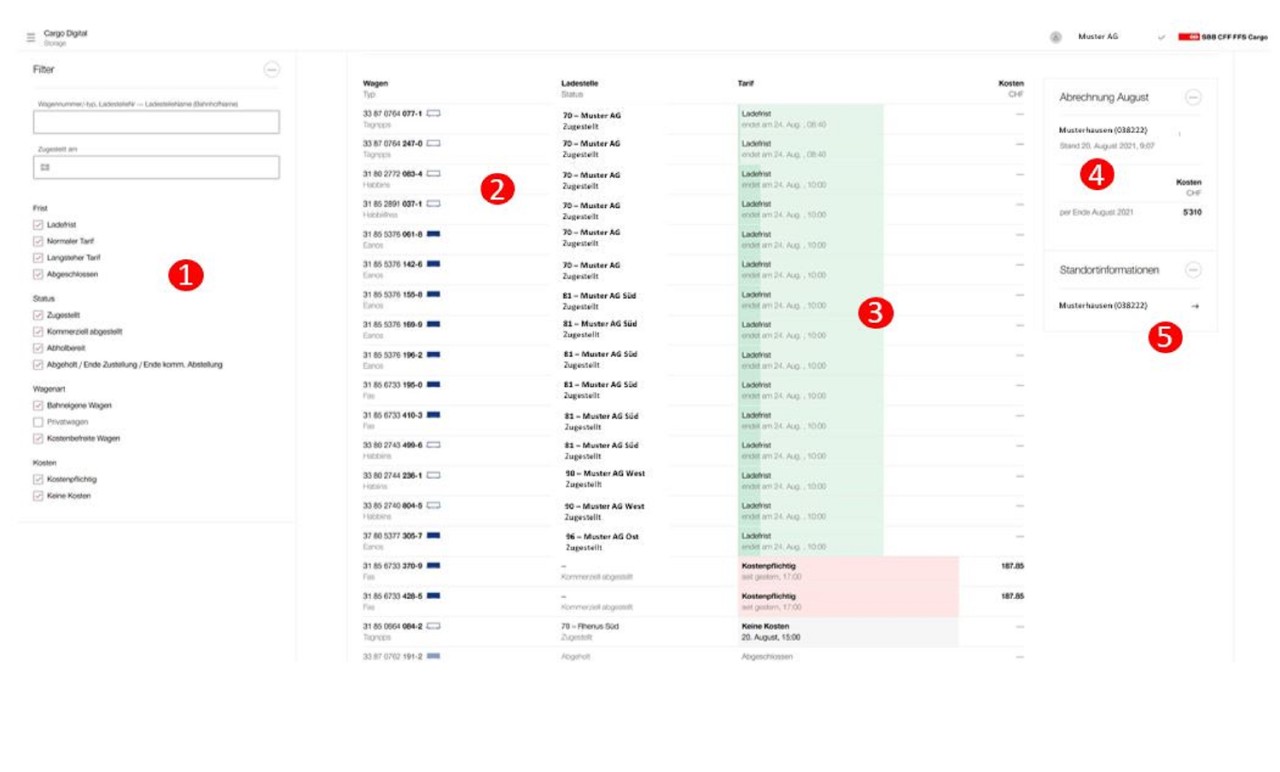The height and width of the screenshot is (772, 1280).
Task: Open the hamburger menu beside Cargo Digital
Action: [31, 37]
